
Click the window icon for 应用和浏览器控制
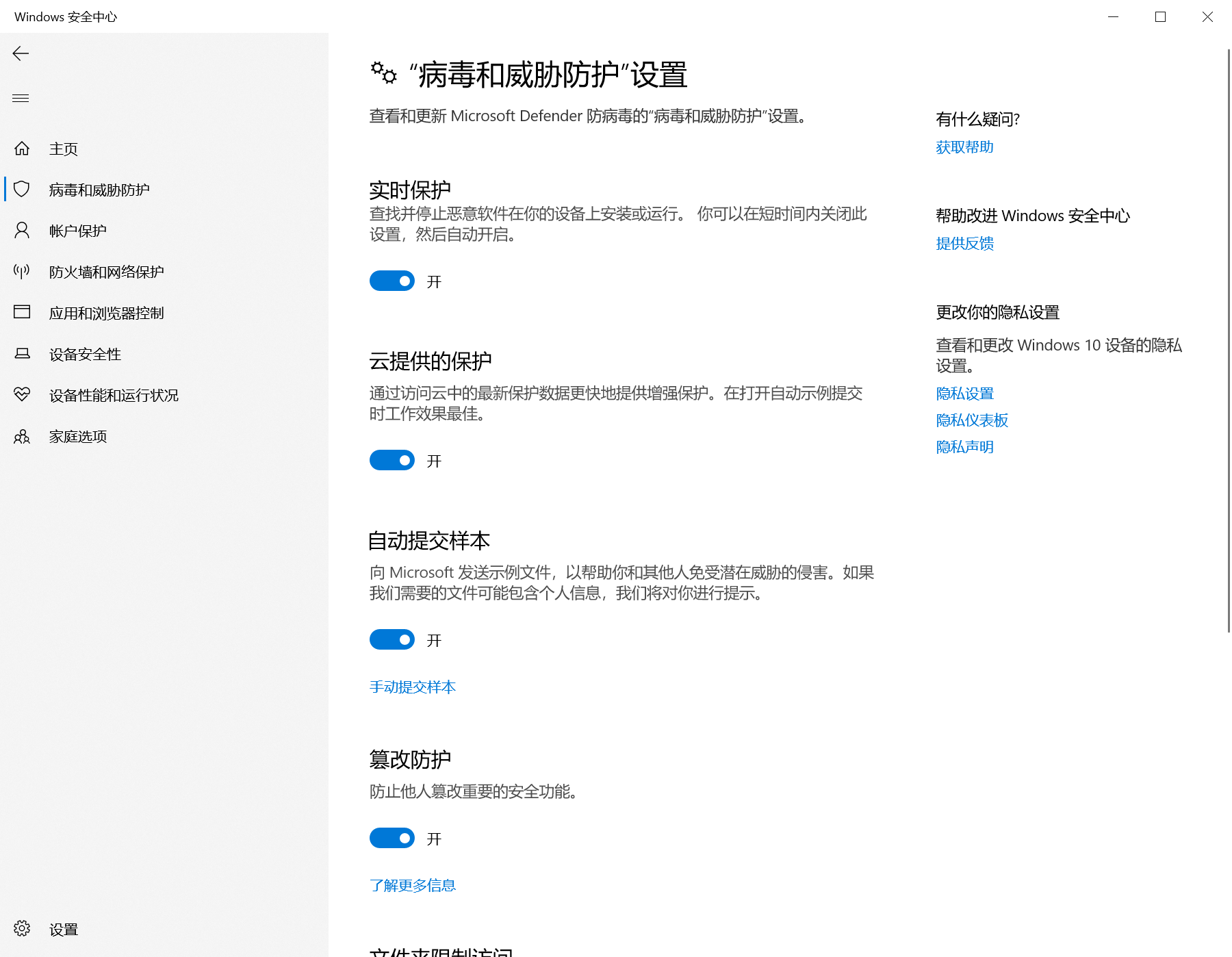tap(22, 312)
